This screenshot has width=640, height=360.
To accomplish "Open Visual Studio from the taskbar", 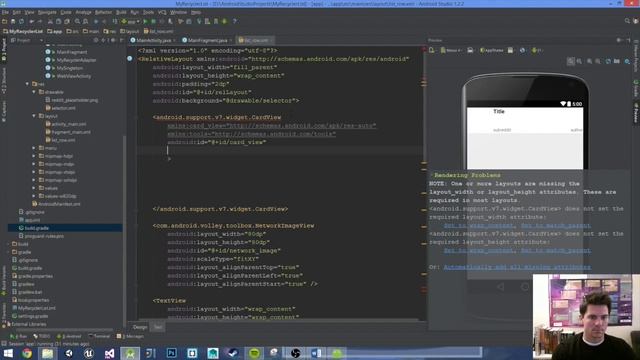I will pos(109,353).
